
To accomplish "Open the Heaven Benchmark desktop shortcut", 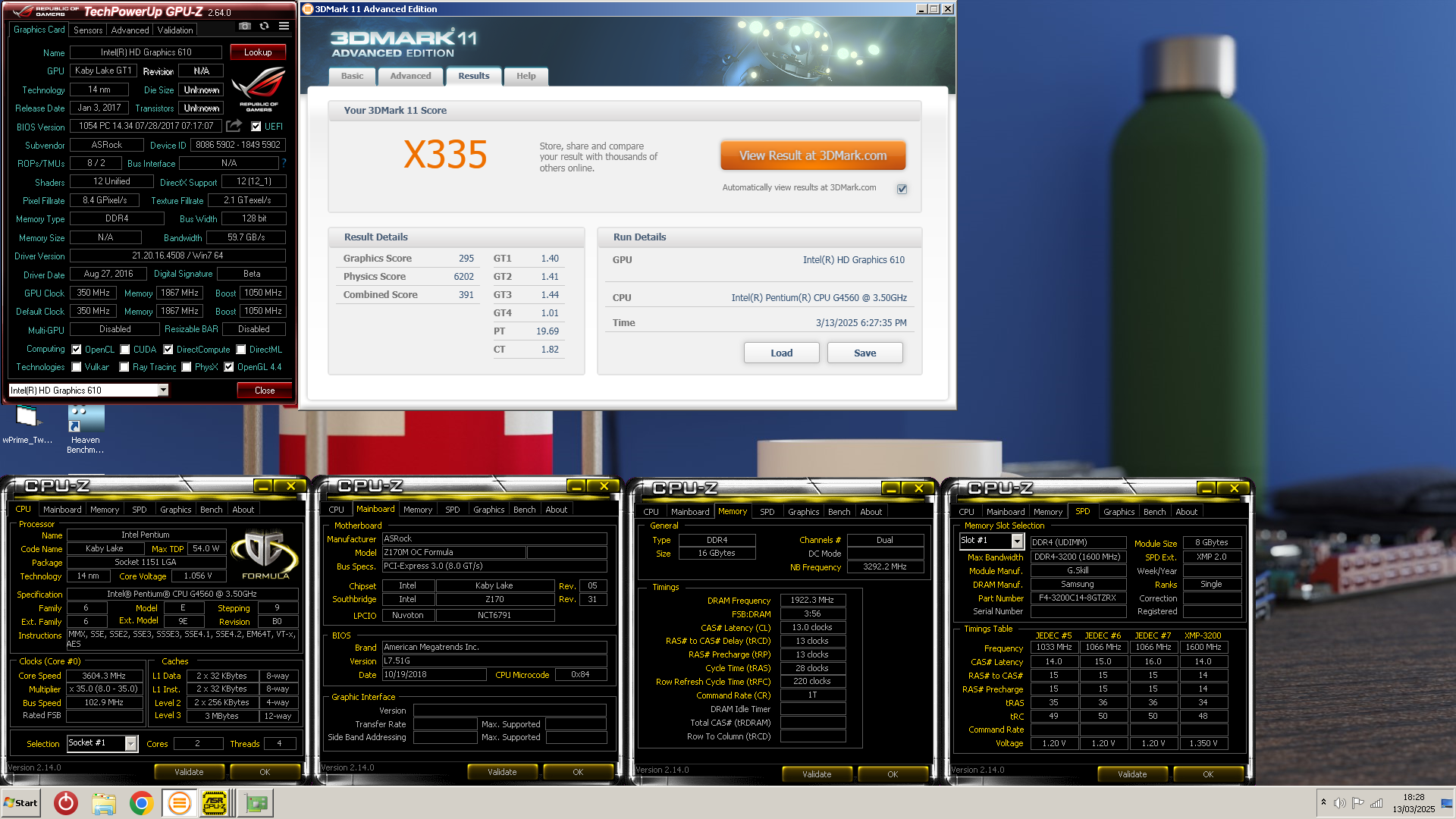I will coord(85,428).
